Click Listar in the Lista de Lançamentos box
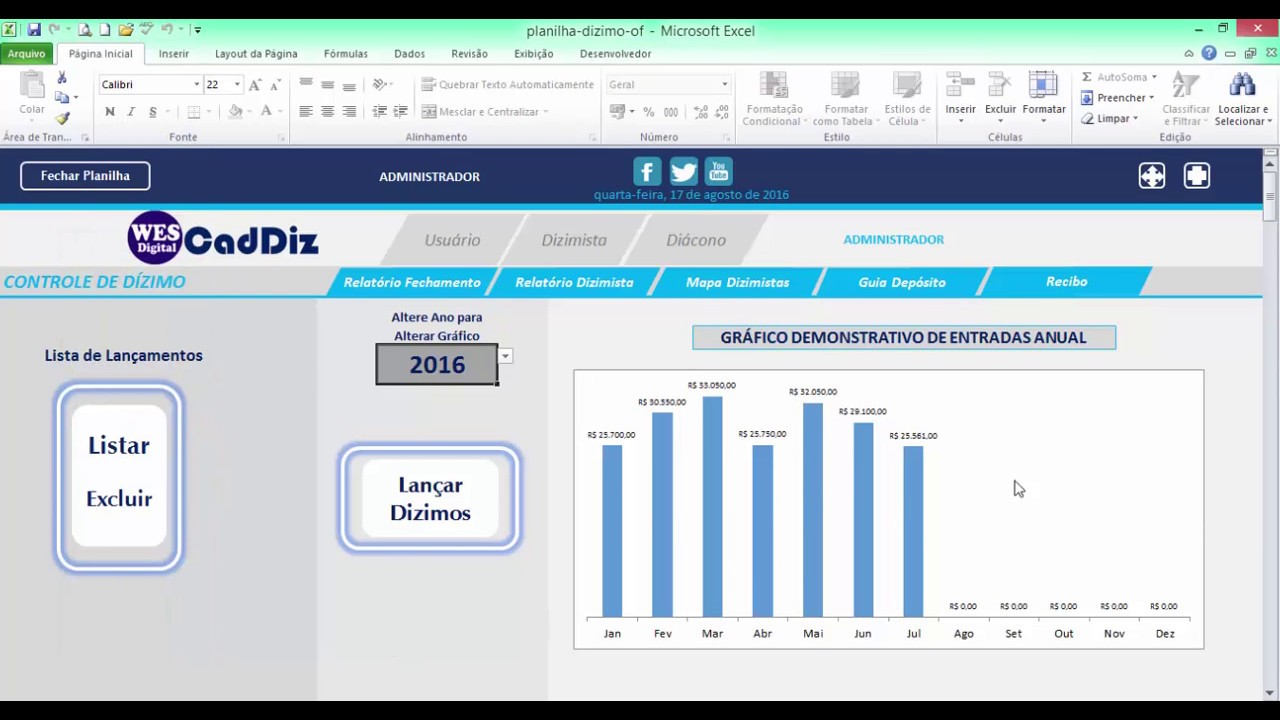This screenshot has width=1280, height=720. (118, 446)
